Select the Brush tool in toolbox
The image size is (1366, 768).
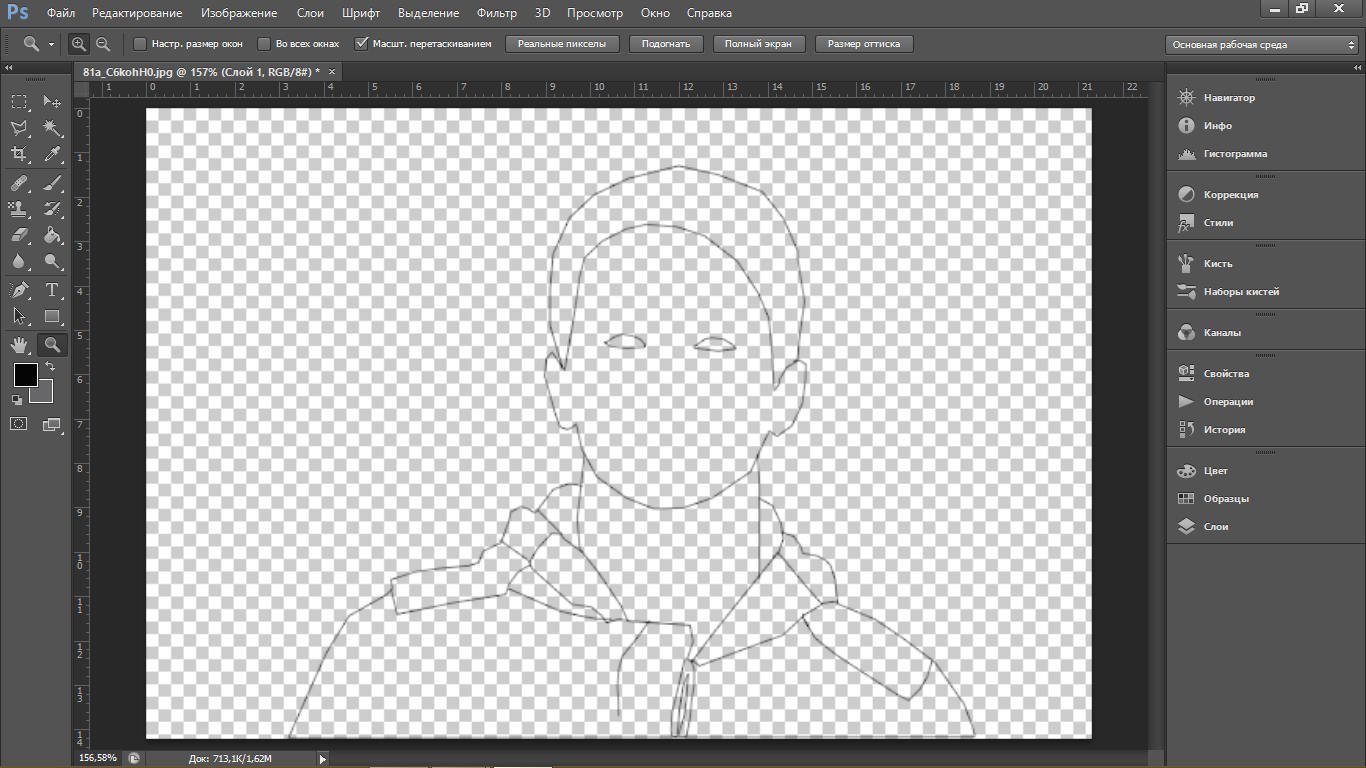52,184
